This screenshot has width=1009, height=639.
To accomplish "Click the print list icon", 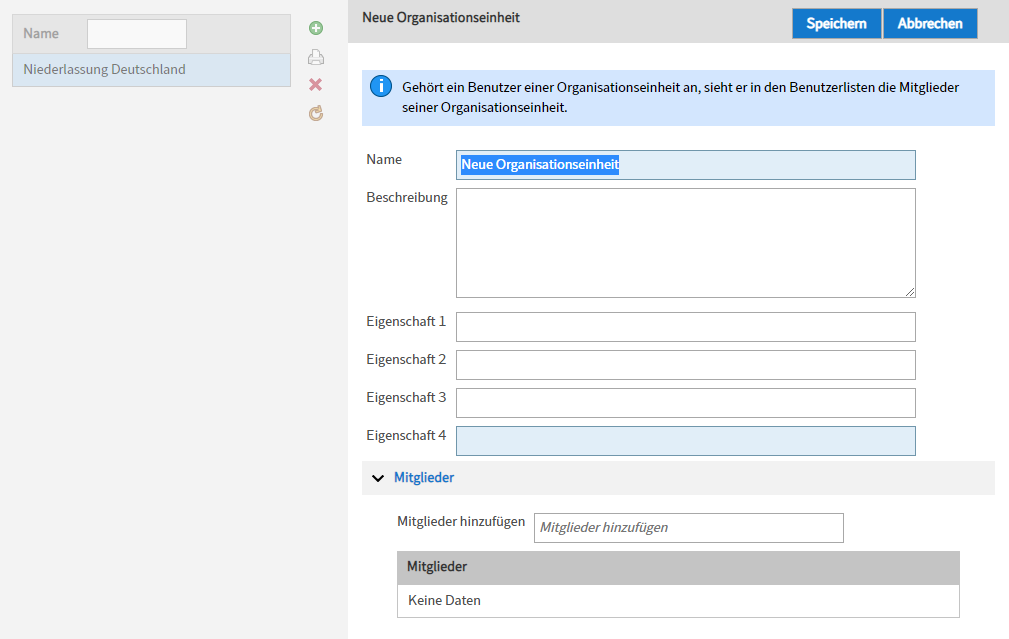I will click(x=315, y=57).
